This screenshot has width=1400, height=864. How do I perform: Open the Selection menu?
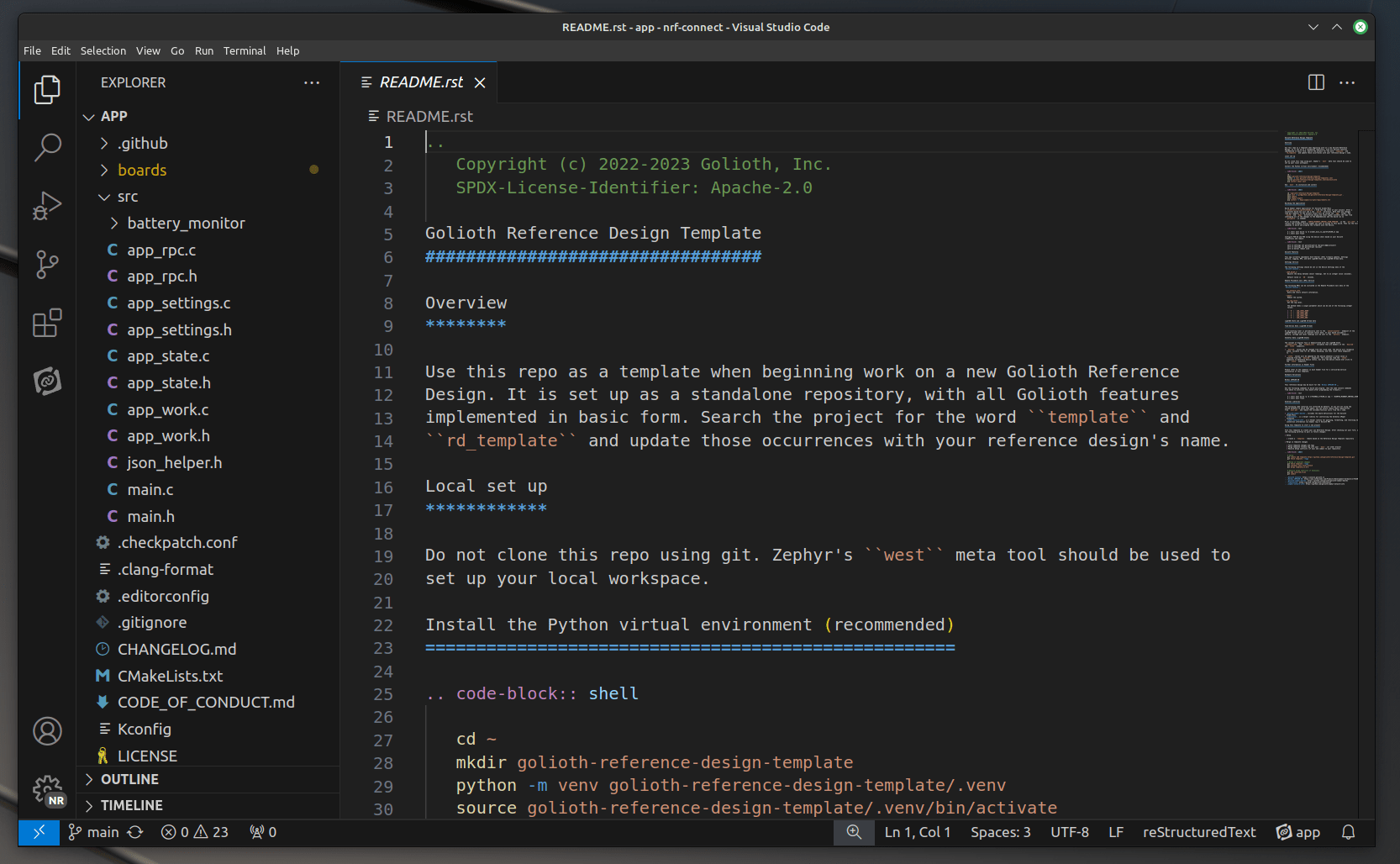point(103,50)
